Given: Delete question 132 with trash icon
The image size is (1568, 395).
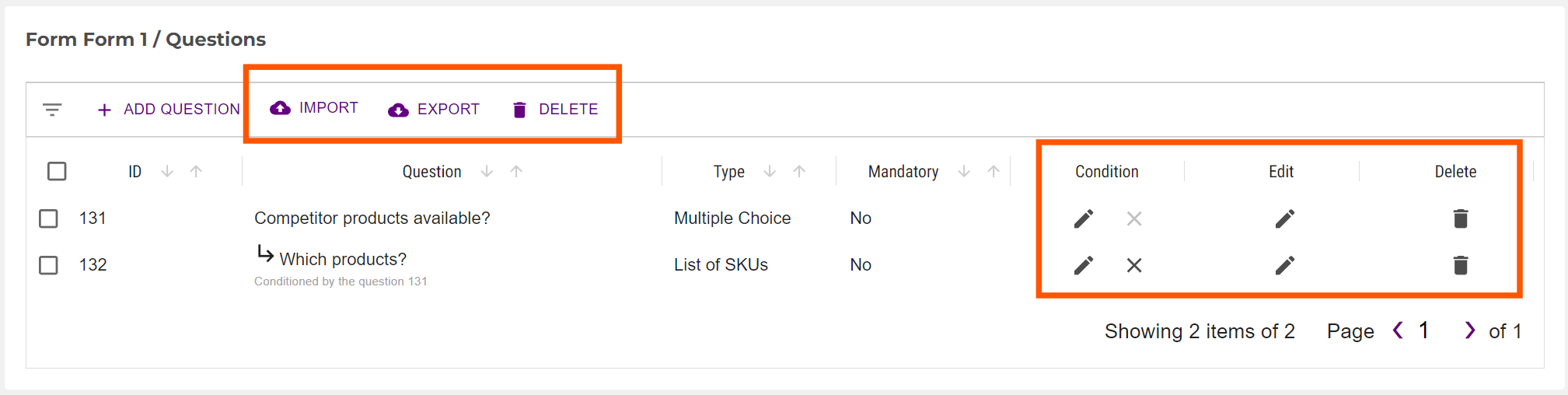Looking at the screenshot, I should coord(1461,265).
